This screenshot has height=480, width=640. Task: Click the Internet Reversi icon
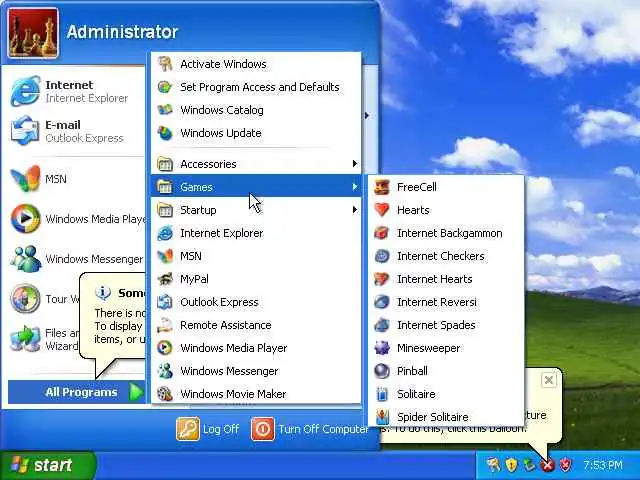pyautogui.click(x=382, y=302)
